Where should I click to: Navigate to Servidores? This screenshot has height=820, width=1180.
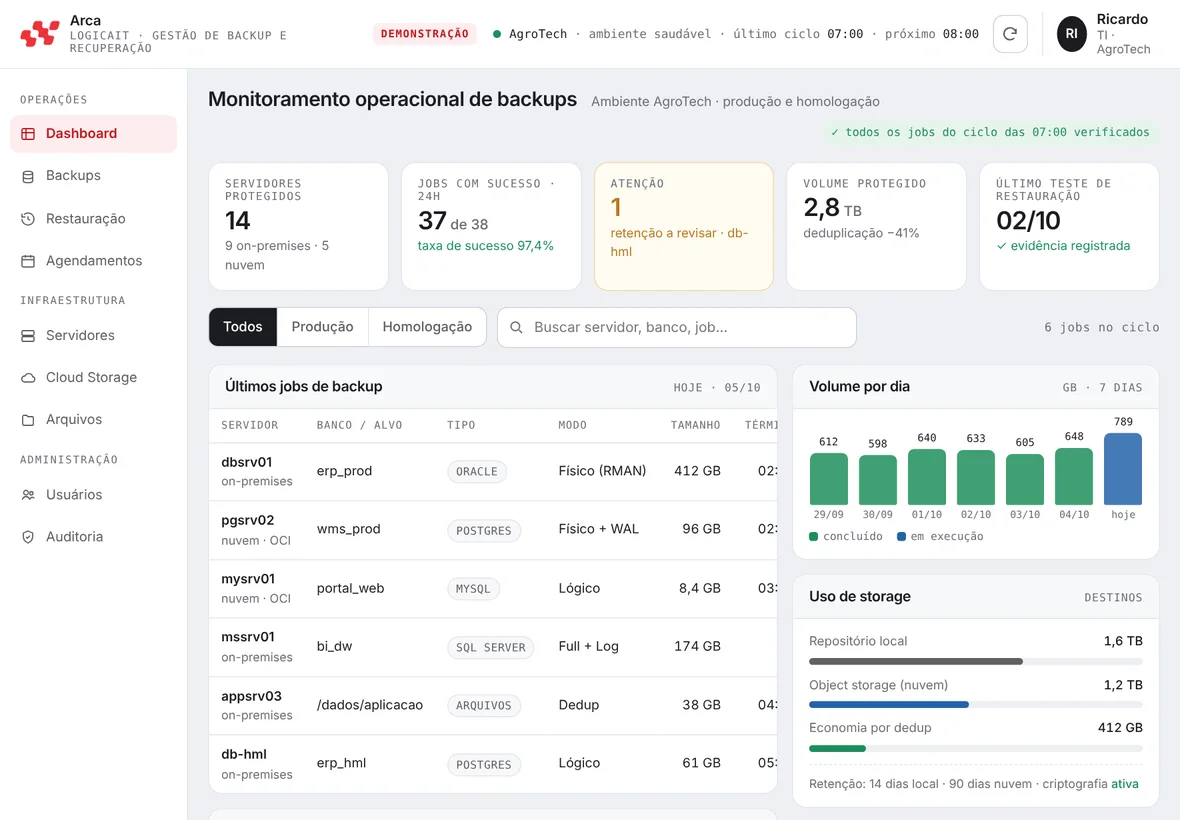[93, 336]
